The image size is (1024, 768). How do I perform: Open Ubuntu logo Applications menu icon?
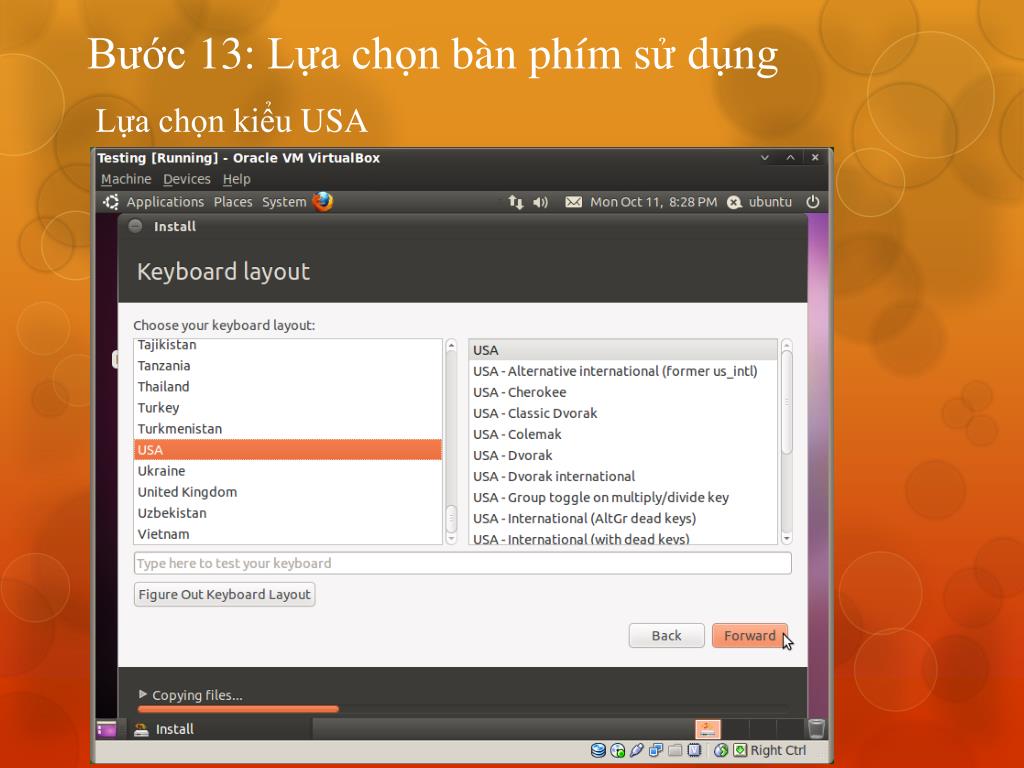(x=110, y=202)
